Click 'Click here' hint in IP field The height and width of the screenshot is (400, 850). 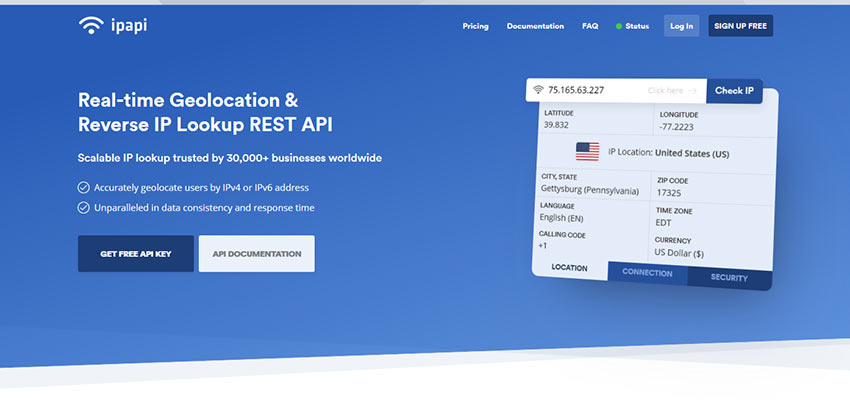point(672,91)
